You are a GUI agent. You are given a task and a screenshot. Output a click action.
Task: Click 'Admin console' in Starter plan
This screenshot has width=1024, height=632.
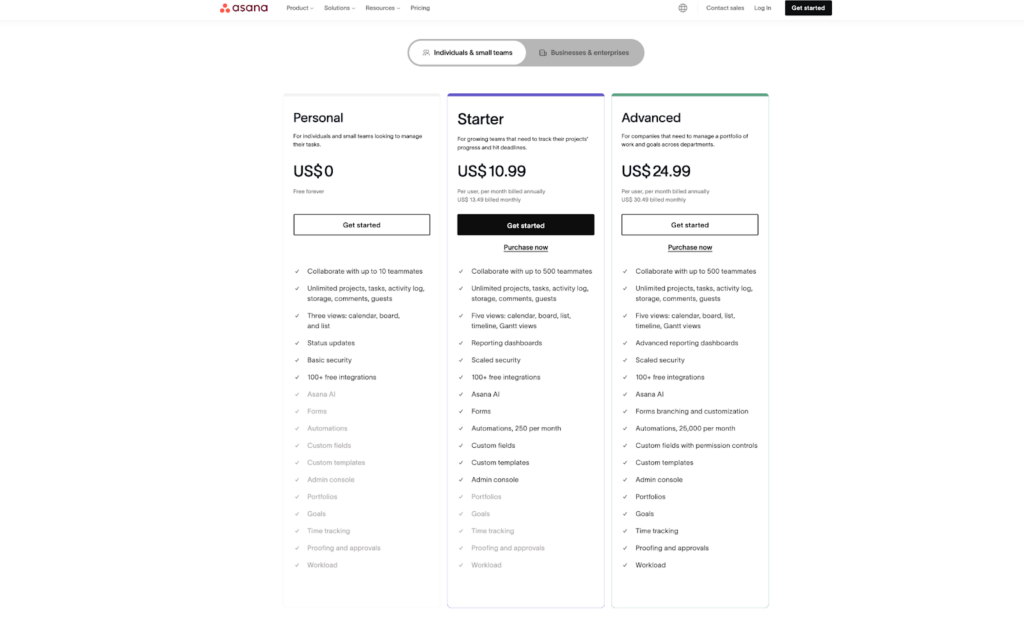(495, 479)
